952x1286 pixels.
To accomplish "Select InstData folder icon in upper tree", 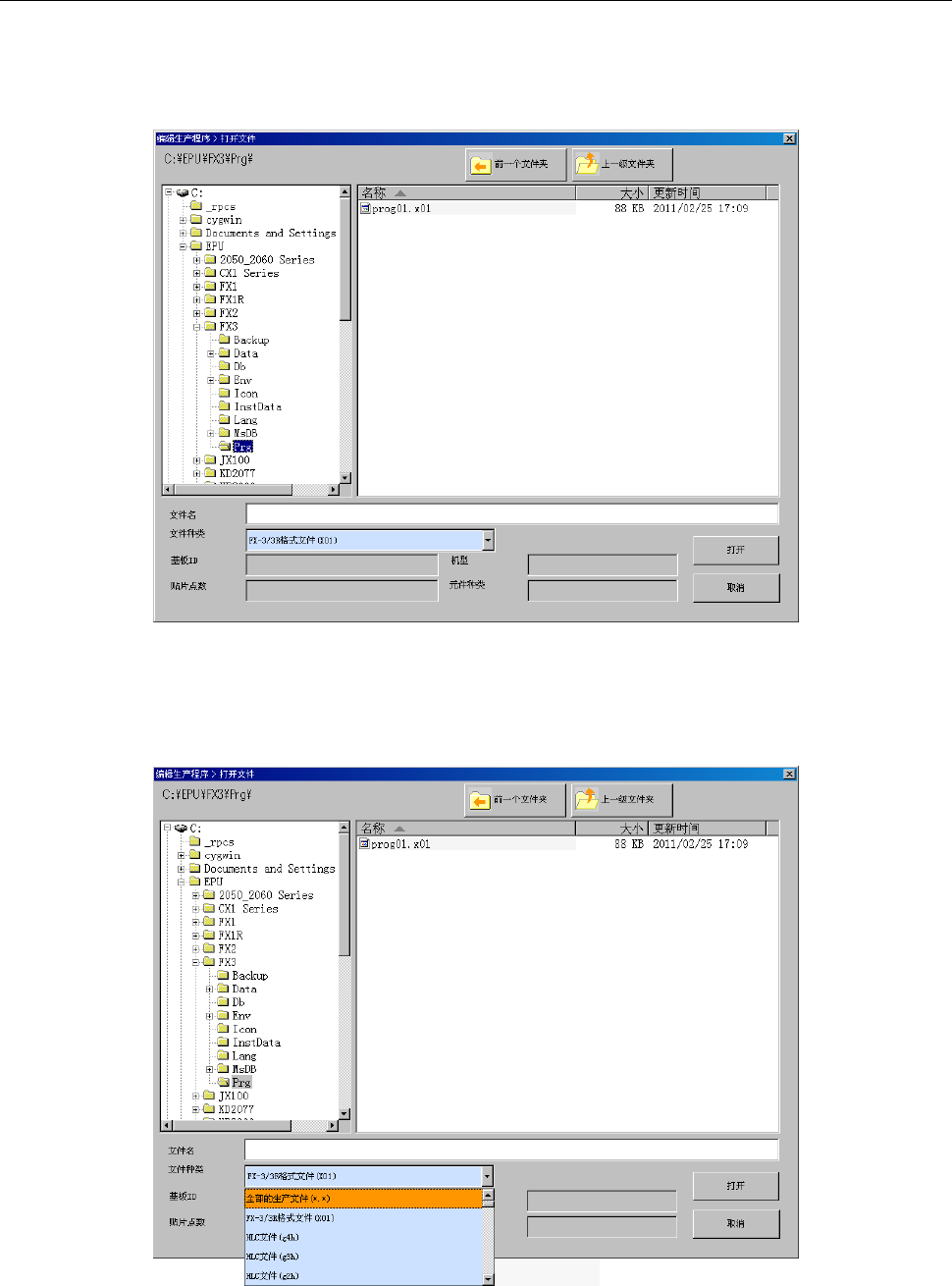I will pos(225,406).
